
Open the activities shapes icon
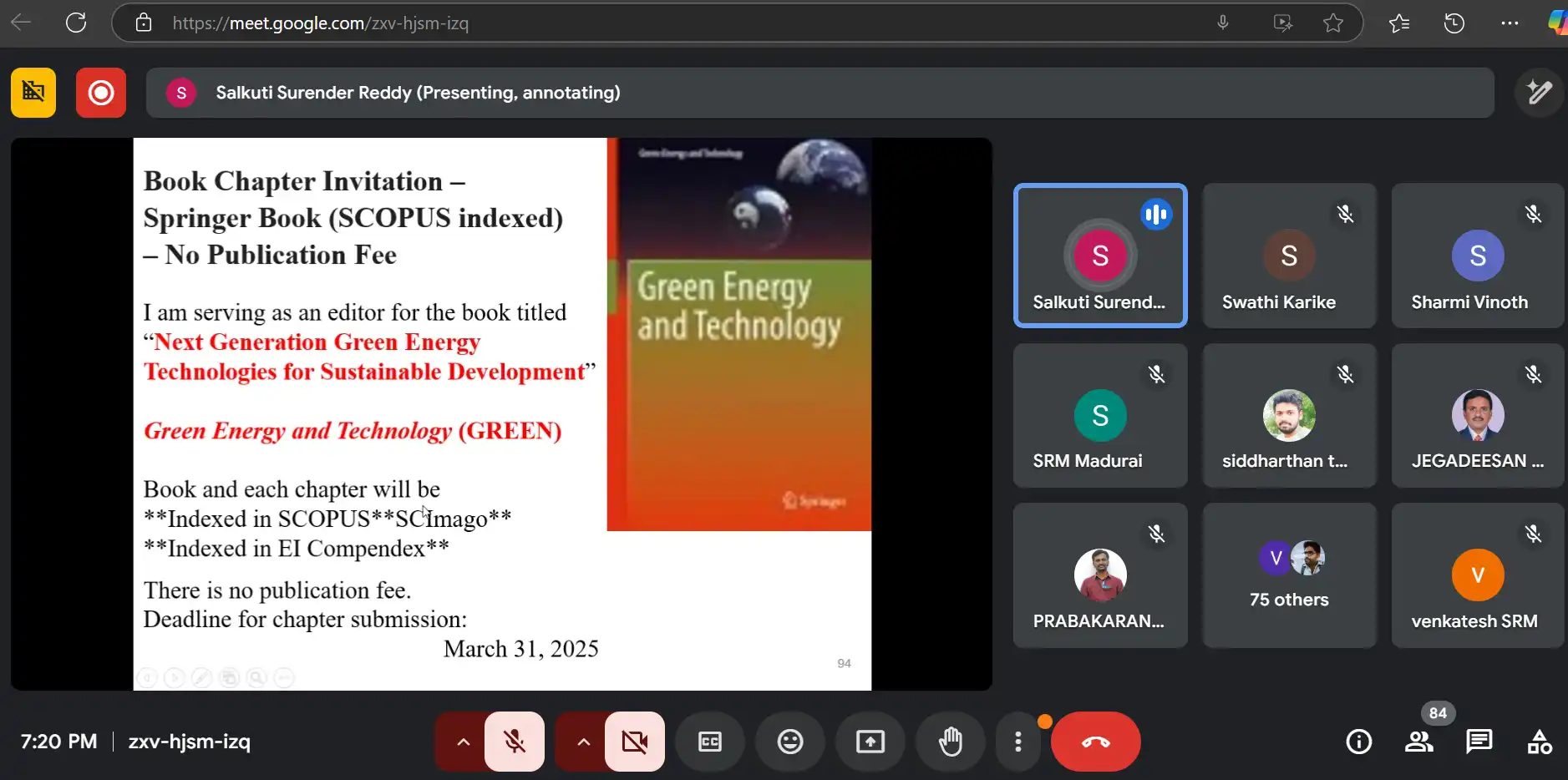click(x=1539, y=742)
